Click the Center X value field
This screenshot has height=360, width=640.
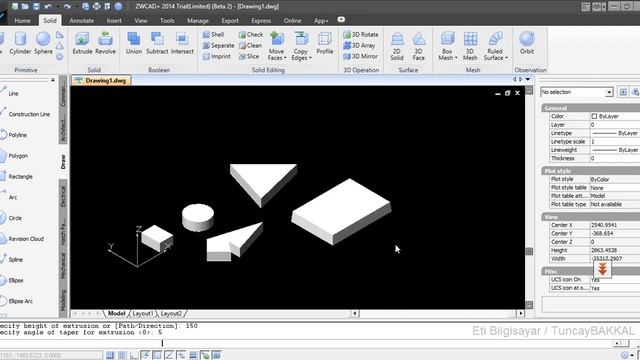(615, 225)
